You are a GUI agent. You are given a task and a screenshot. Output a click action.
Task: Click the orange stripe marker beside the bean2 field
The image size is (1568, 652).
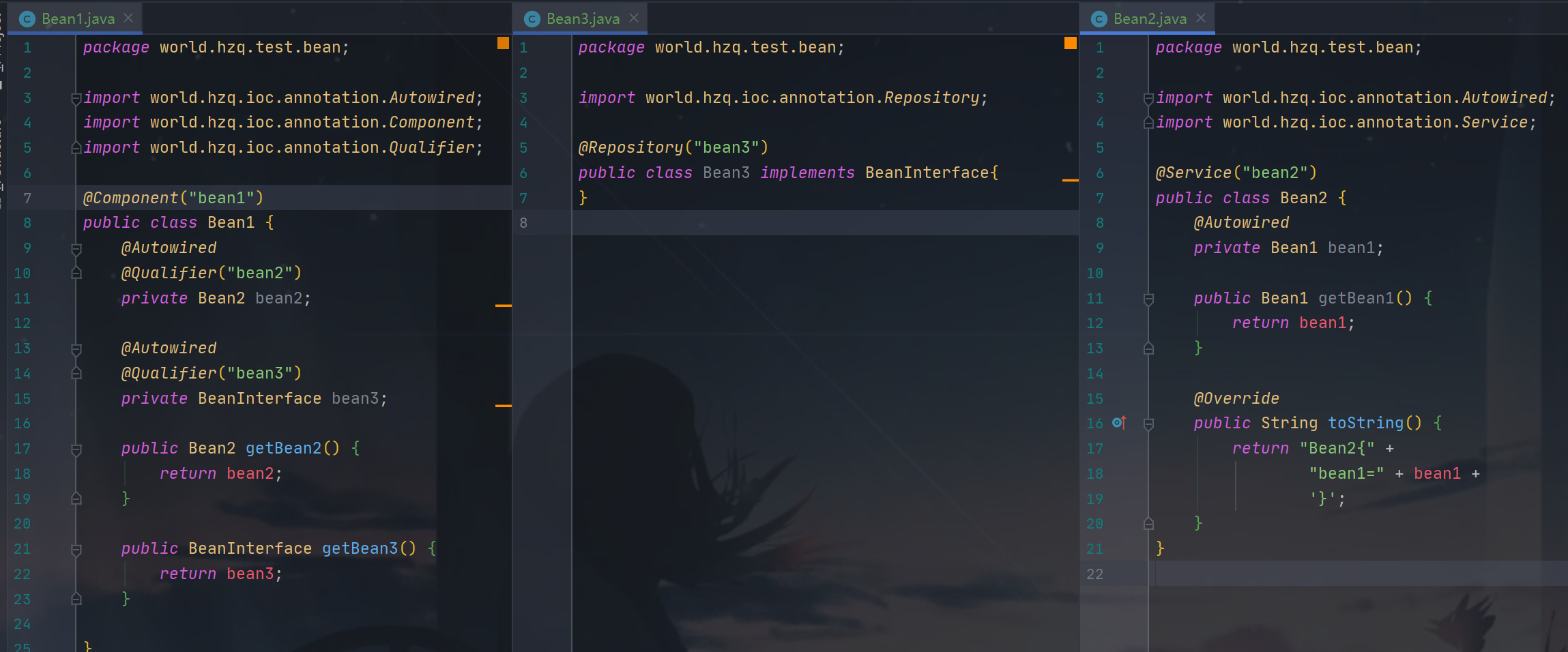(x=503, y=306)
